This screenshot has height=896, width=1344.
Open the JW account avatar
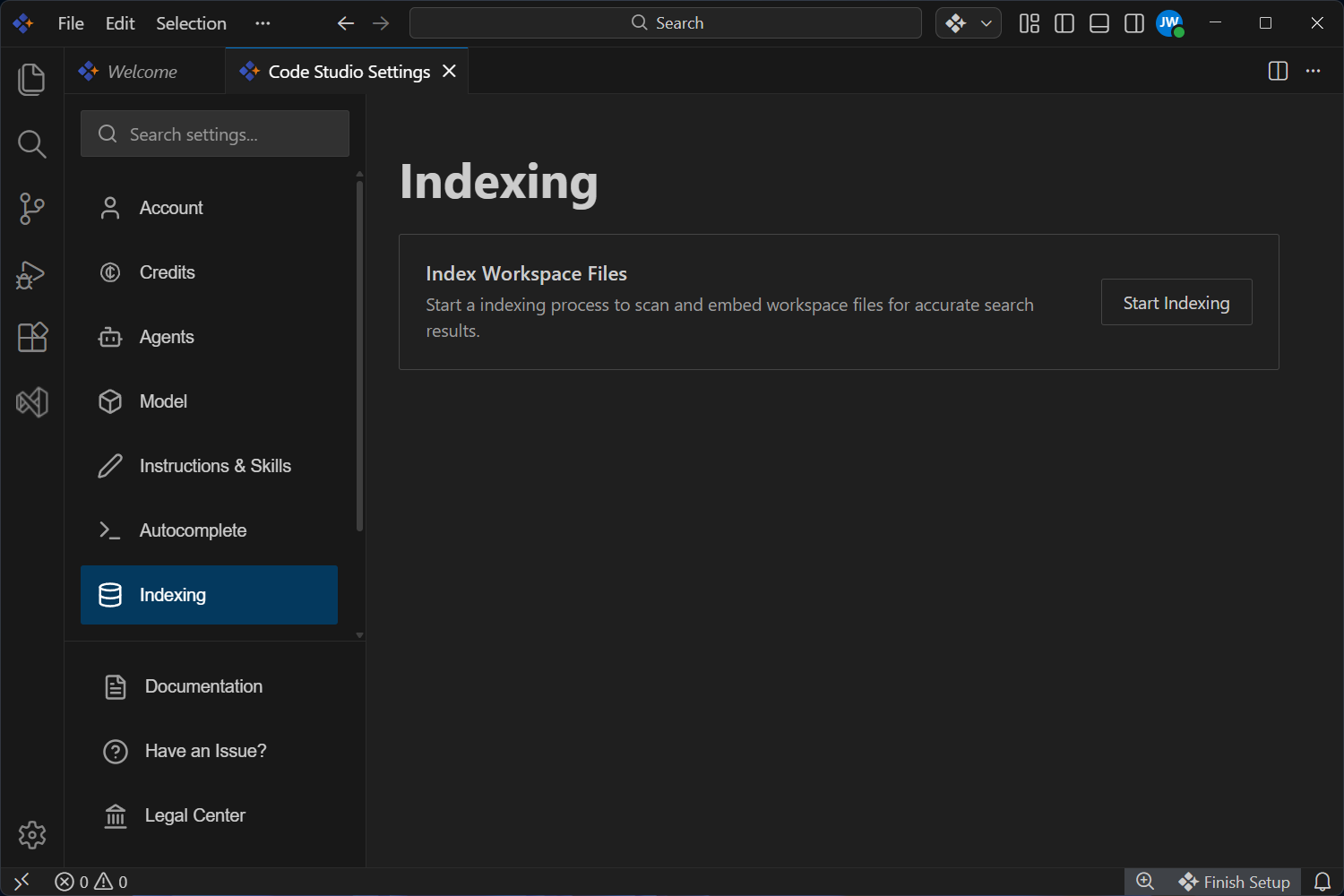1169,23
